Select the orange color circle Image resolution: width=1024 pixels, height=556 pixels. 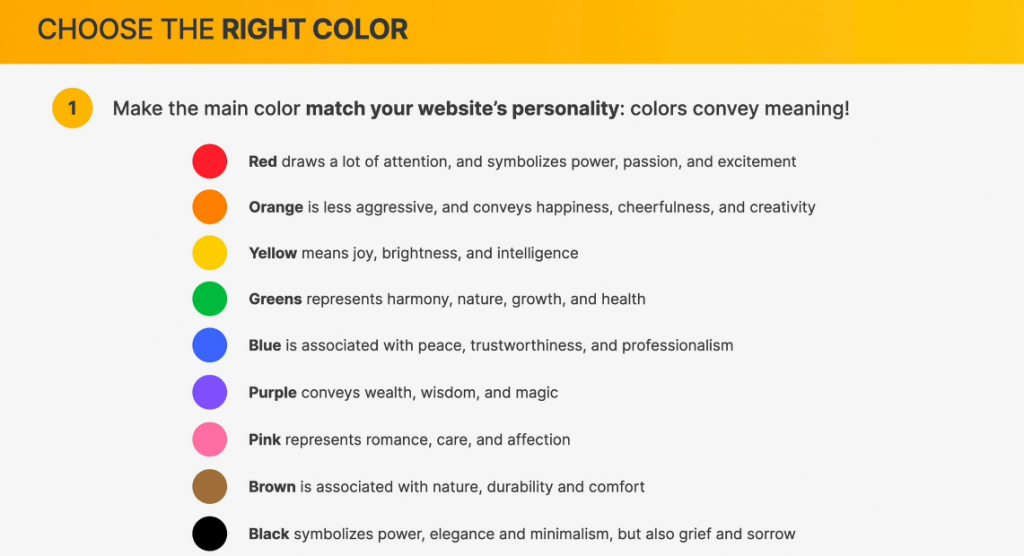click(210, 207)
